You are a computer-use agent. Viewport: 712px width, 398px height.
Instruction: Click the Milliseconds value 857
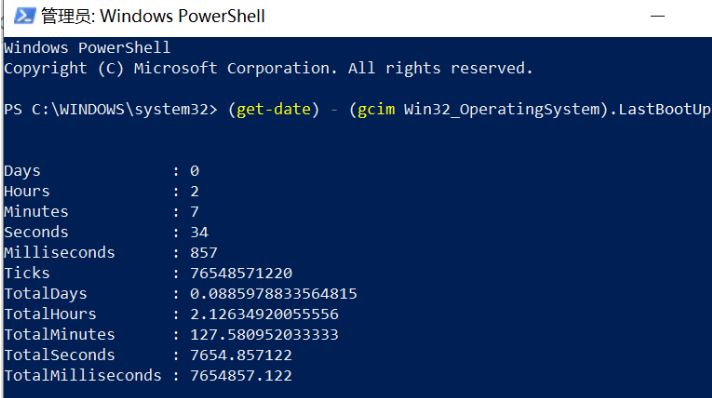[204, 253]
